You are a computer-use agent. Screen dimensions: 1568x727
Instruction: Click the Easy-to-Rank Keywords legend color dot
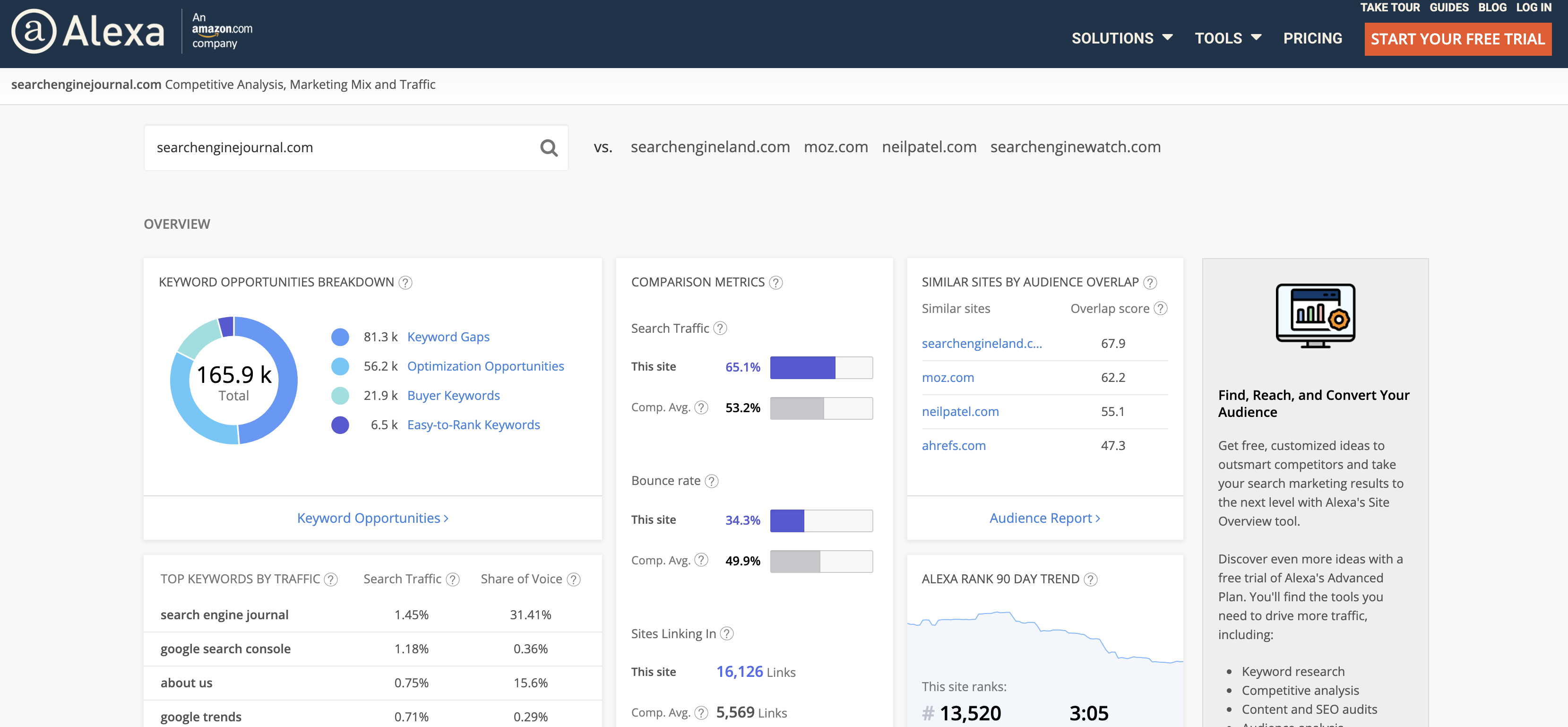pyautogui.click(x=340, y=425)
